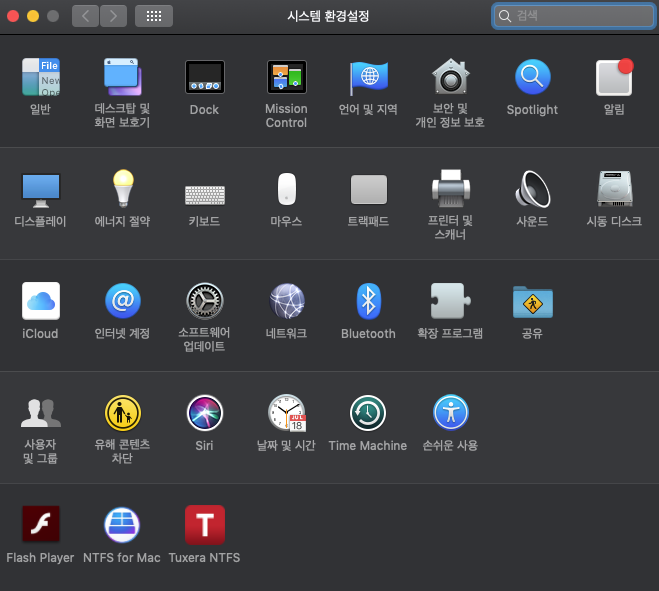Close the 시스템 환경설정 window

[x=13, y=16]
